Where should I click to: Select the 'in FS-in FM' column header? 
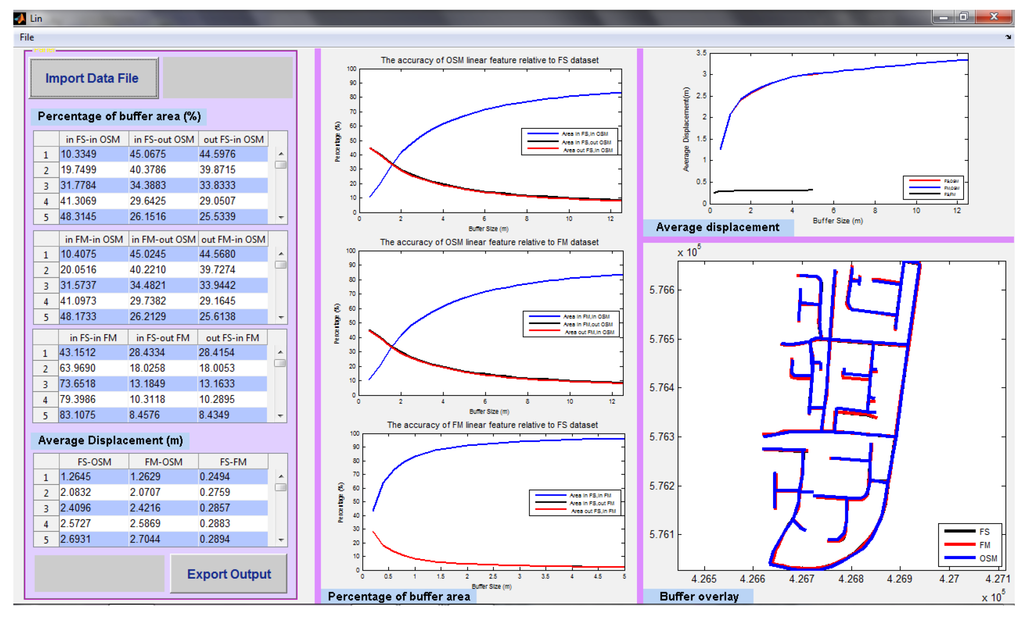point(93,338)
